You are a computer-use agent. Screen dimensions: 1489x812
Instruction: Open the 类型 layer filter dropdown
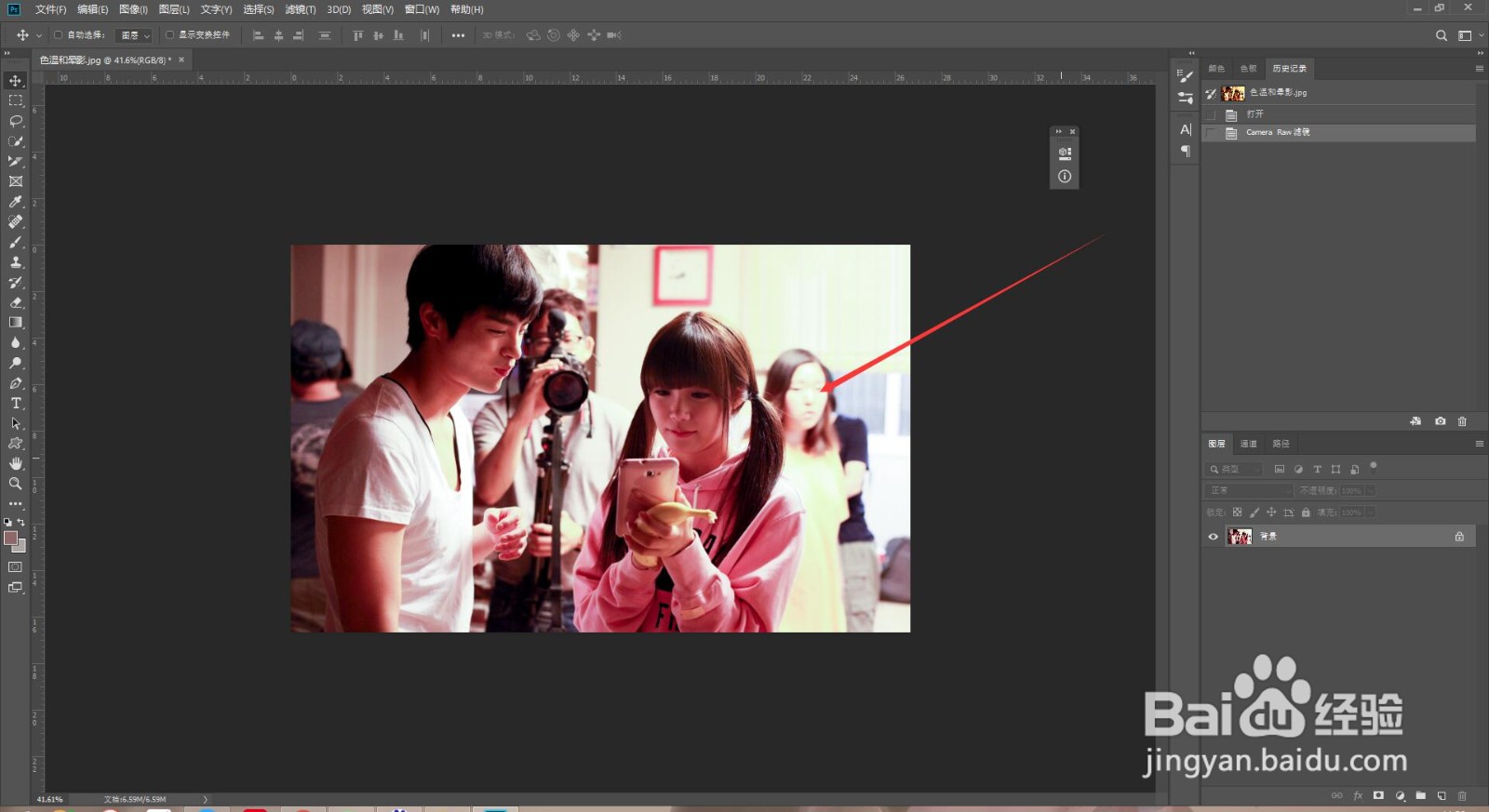tap(1234, 470)
